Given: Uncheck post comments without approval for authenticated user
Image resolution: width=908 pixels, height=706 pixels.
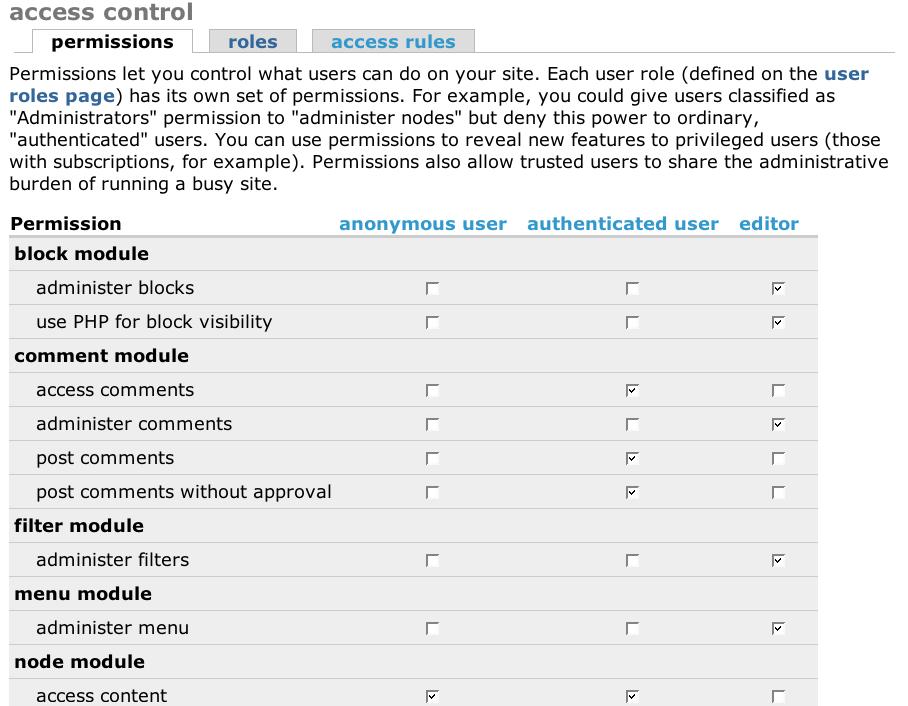Looking at the screenshot, I should tap(631, 493).
